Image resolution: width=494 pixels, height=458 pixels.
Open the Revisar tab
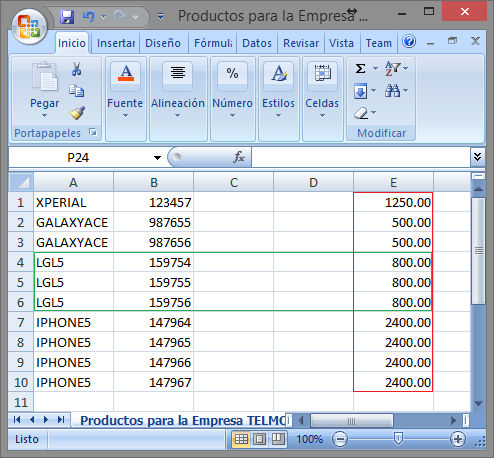click(301, 43)
